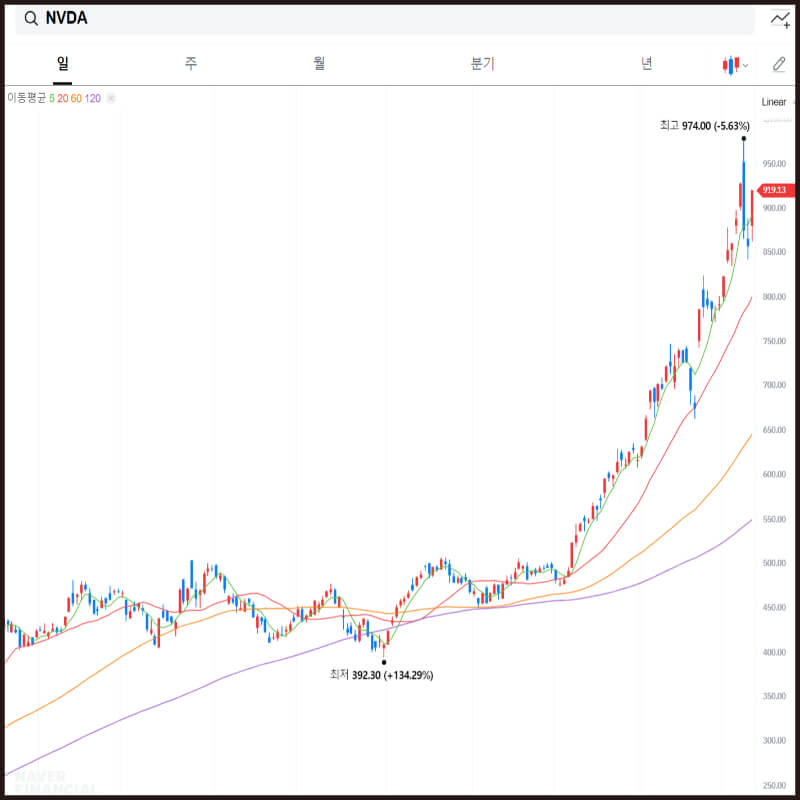This screenshot has width=800, height=800.
Task: Click the 850.00 y-axis price label
Action: [x=774, y=252]
